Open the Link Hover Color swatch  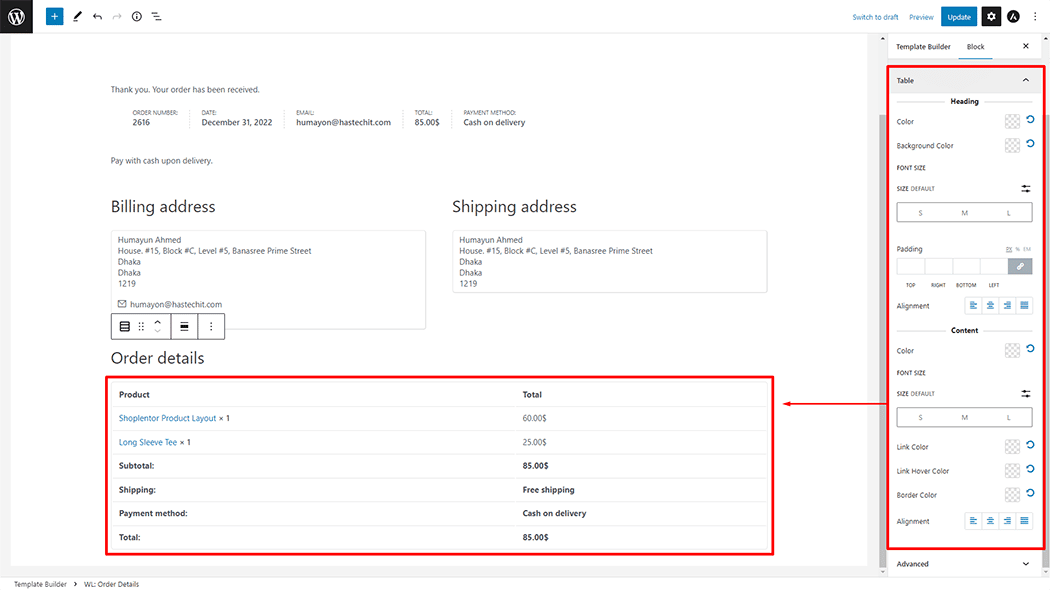1012,471
